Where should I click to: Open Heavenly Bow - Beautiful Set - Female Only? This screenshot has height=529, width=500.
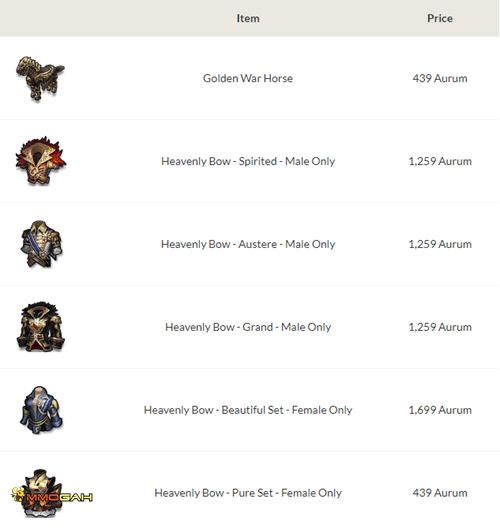(248, 410)
